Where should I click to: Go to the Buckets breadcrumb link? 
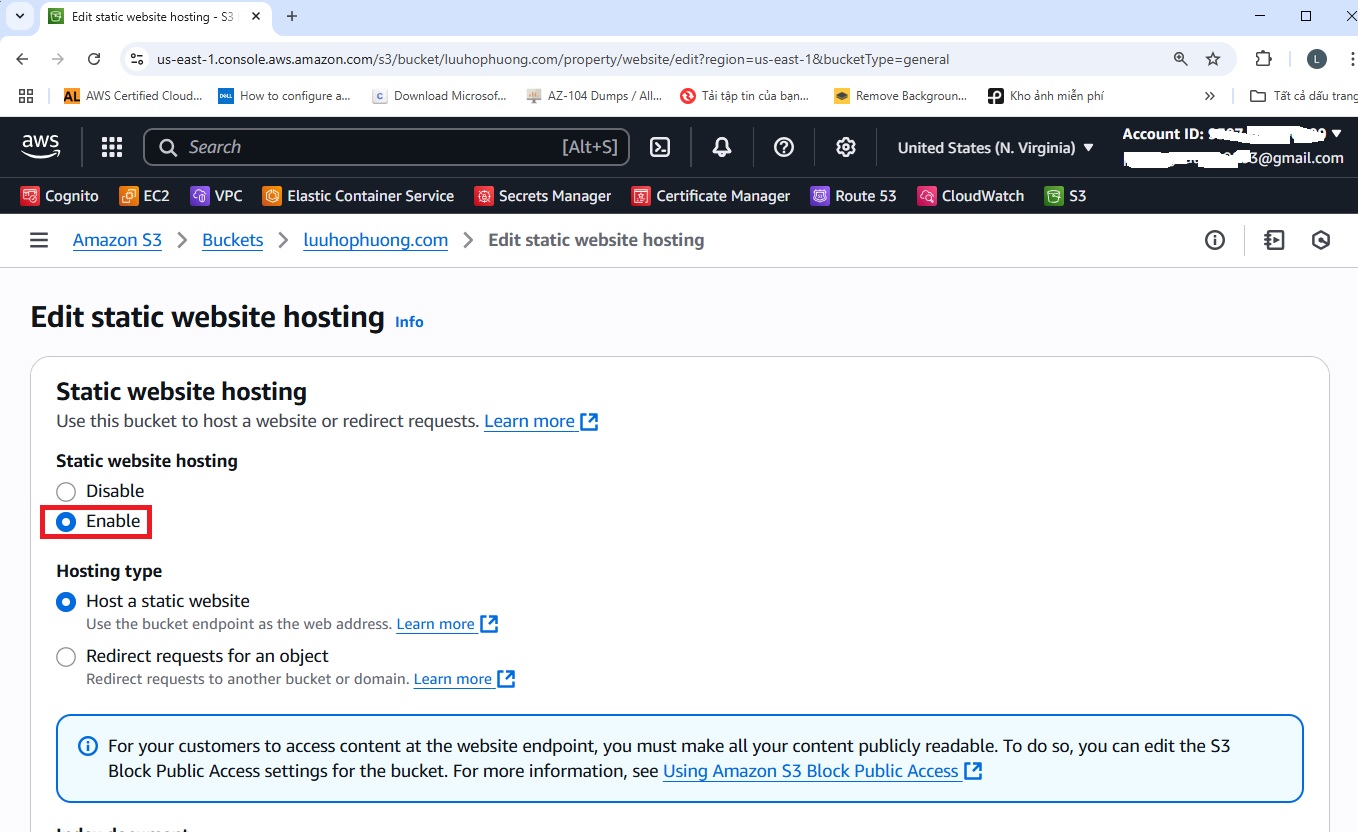point(232,240)
